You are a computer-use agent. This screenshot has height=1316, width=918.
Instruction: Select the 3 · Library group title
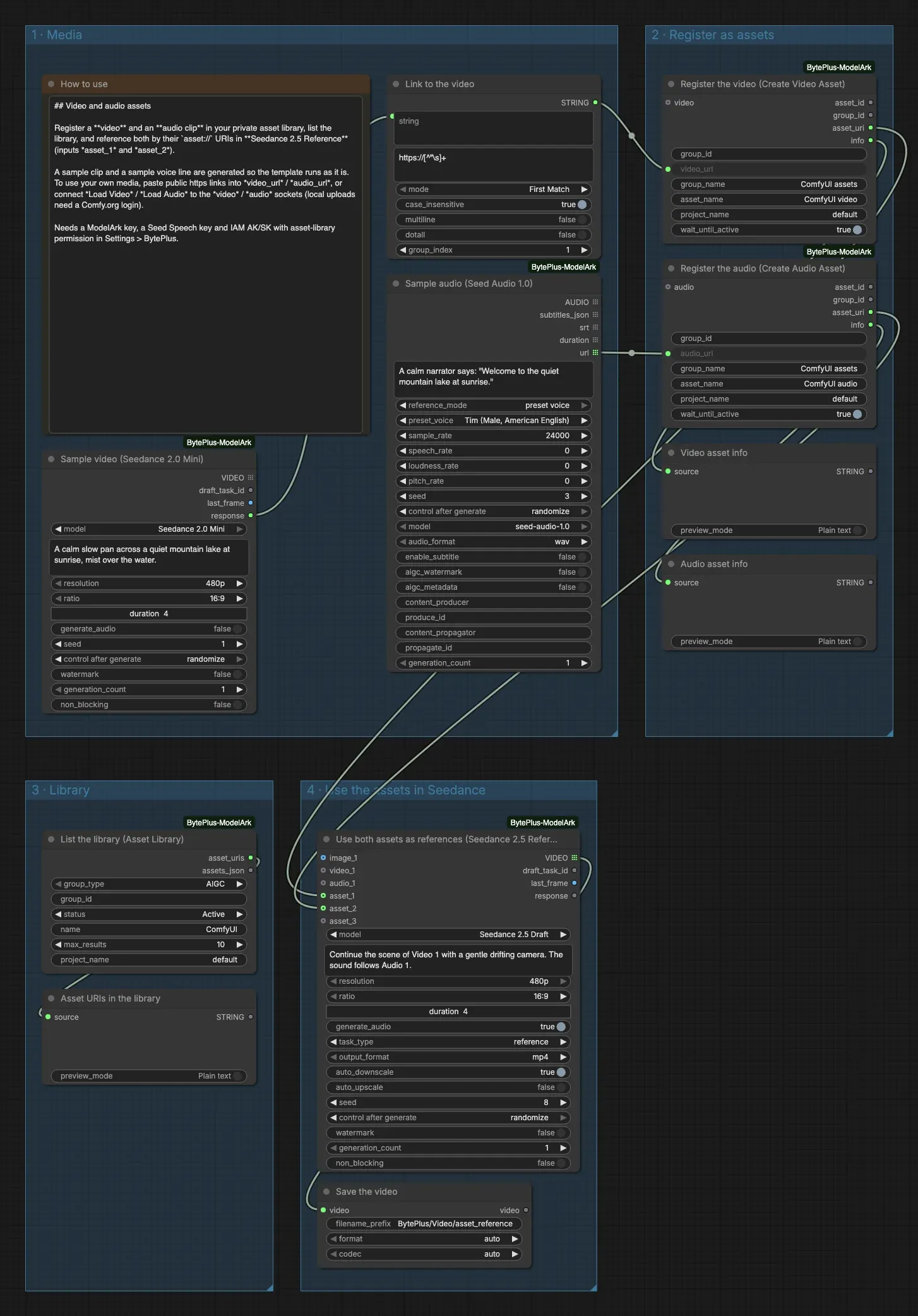tap(61, 790)
